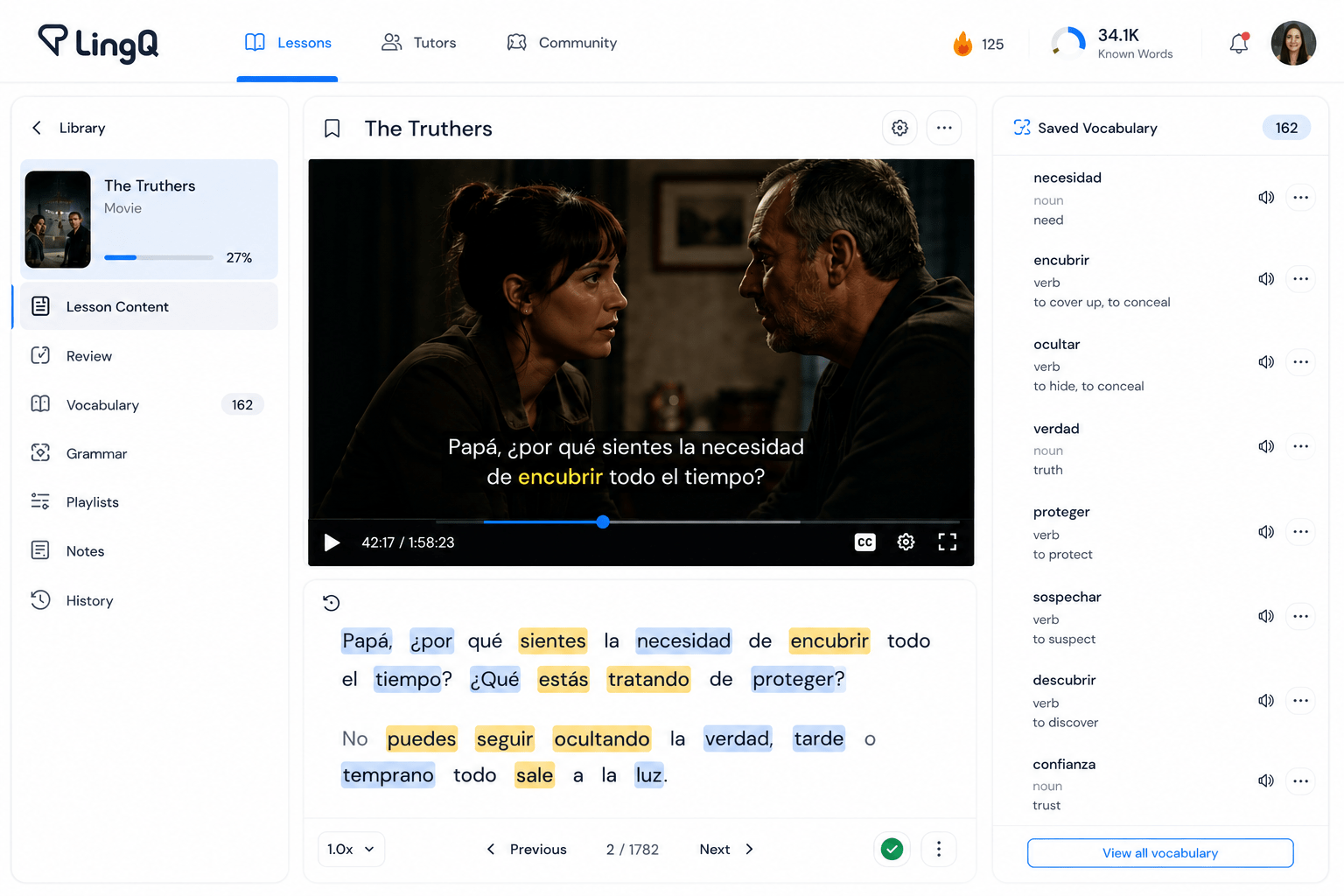Open options for verdad entry
Image resolution: width=1344 pixels, height=896 pixels.
coord(1301,446)
